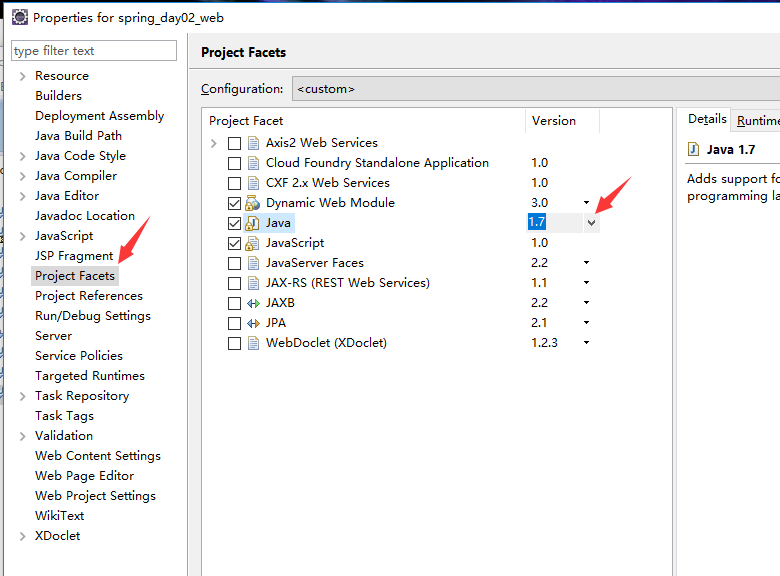The width and height of the screenshot is (780, 576).
Task: Expand the JavaScript tree node
Action: 22,236
